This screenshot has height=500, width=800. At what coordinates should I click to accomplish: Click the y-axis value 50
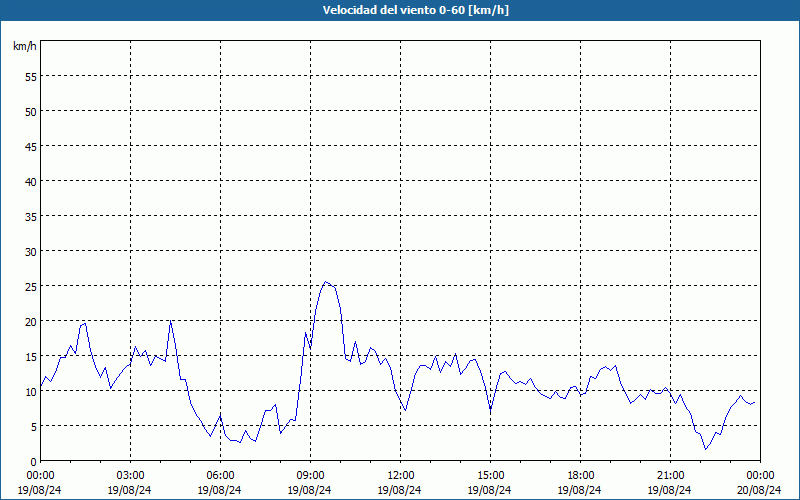(x=31, y=112)
